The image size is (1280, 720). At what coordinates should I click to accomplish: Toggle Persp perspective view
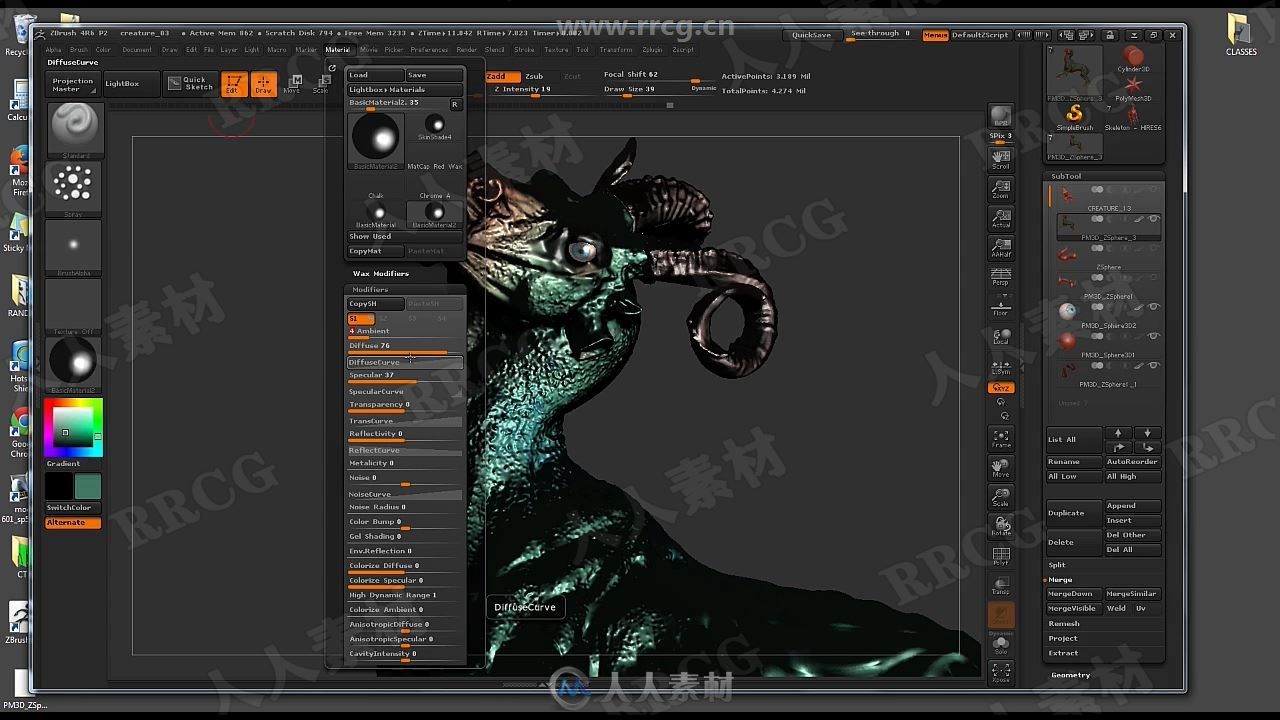[1001, 276]
